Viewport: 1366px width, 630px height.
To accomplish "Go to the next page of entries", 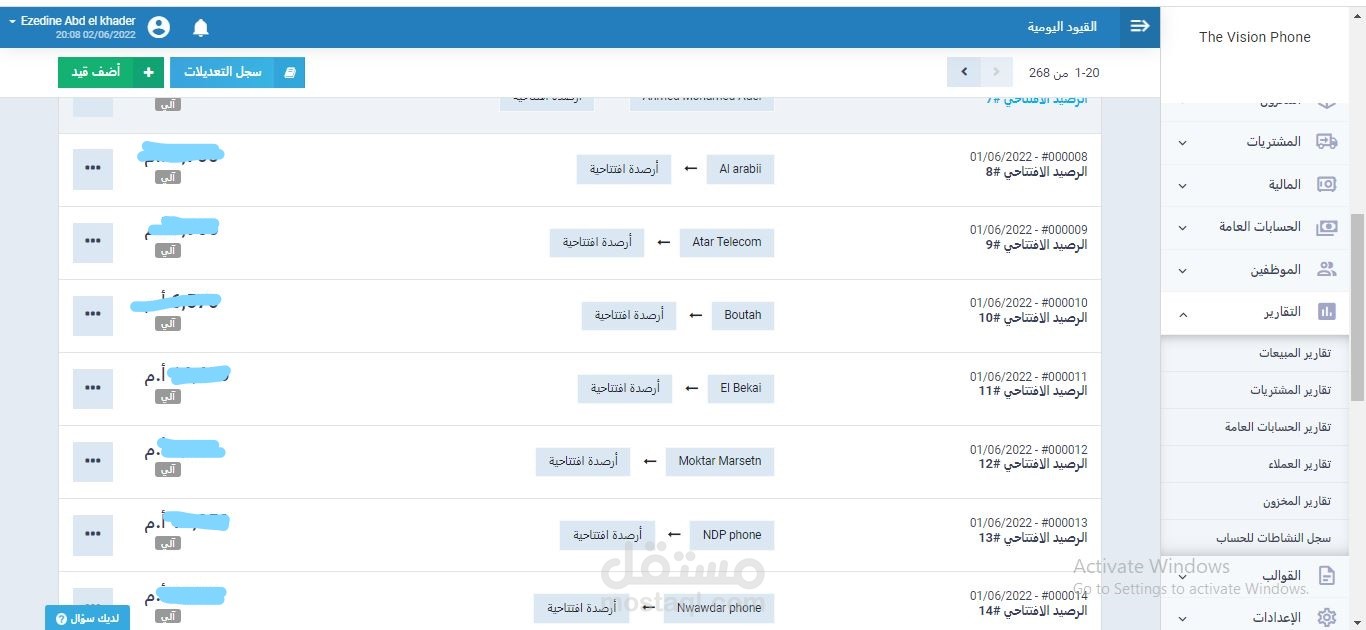I will point(964,72).
